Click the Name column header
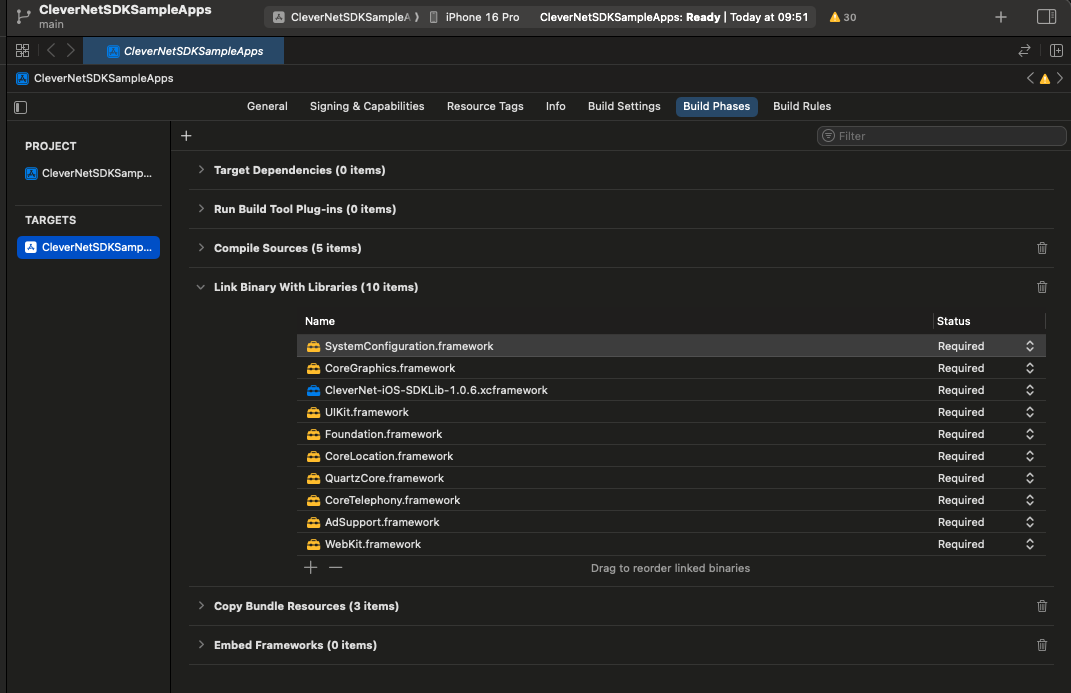The image size is (1071, 693). [x=320, y=321]
